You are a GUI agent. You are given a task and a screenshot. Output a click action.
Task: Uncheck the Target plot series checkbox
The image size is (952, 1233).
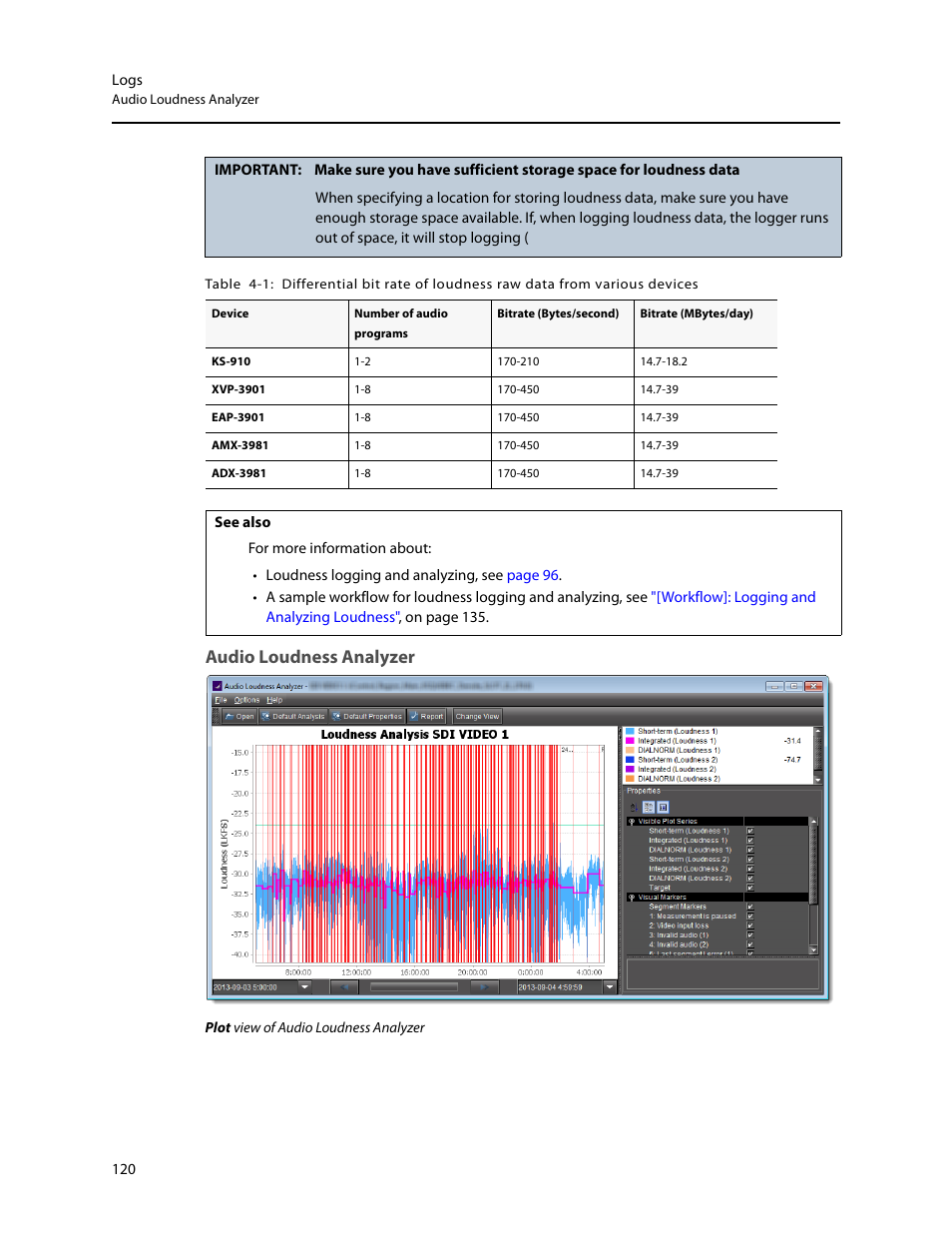(x=750, y=888)
